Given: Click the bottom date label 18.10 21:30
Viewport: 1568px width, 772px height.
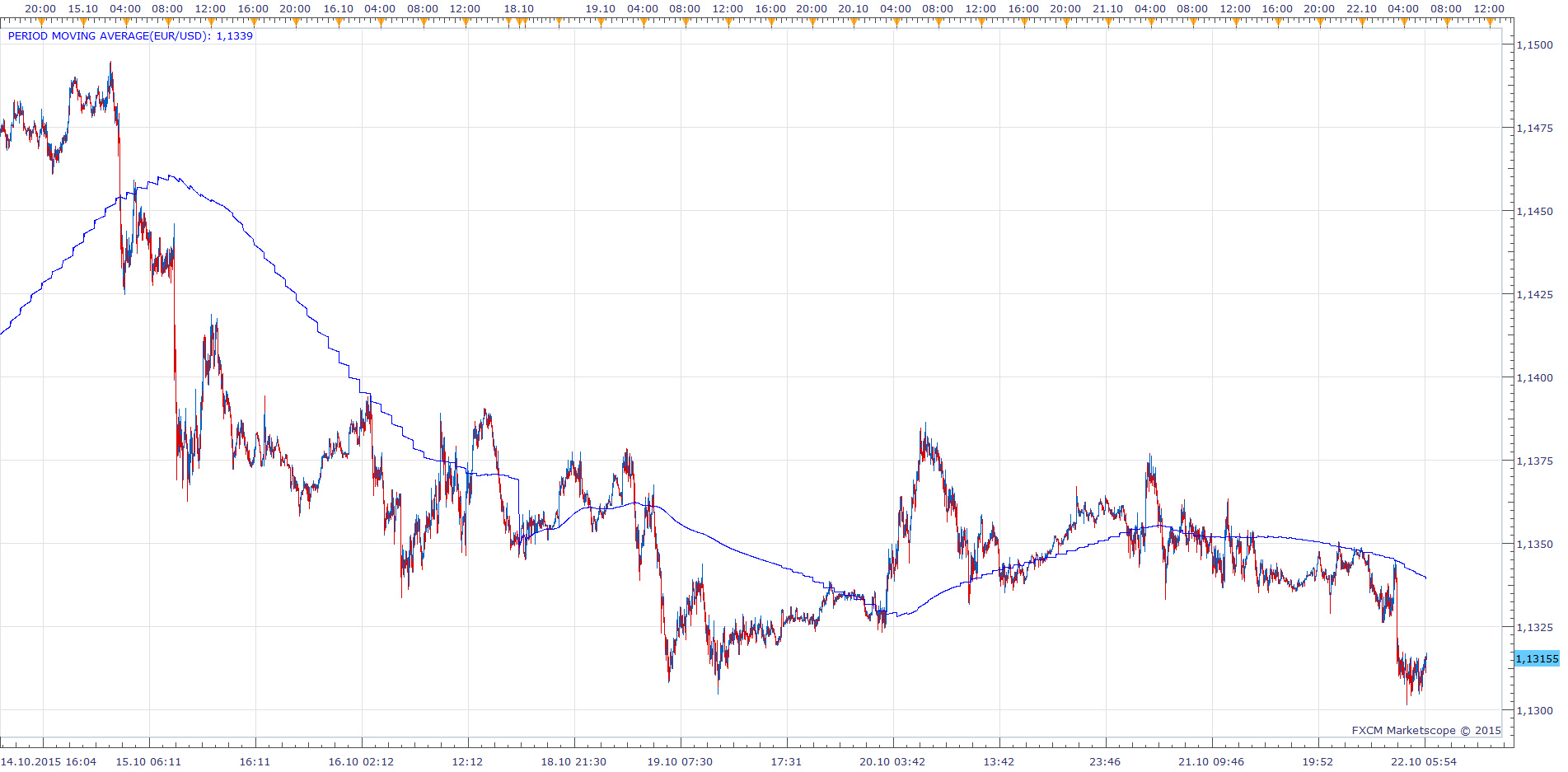Looking at the screenshot, I should pos(573,761).
